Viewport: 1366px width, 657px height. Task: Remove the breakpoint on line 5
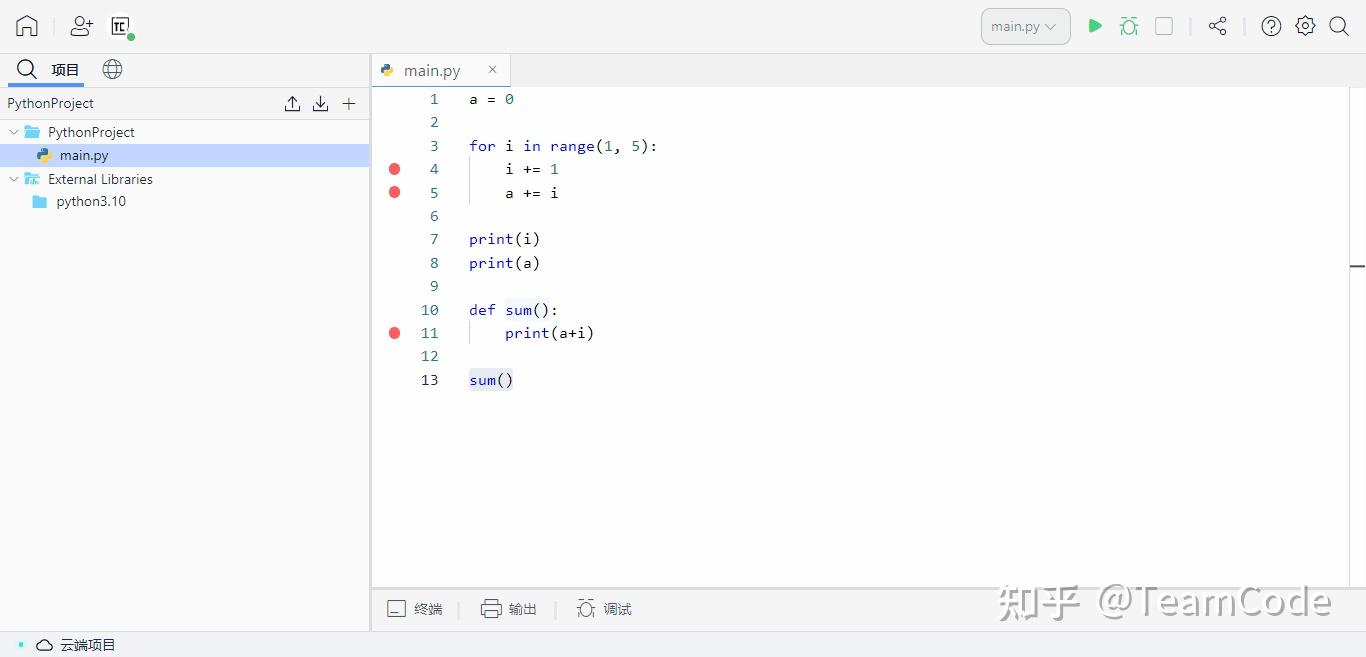[394, 192]
